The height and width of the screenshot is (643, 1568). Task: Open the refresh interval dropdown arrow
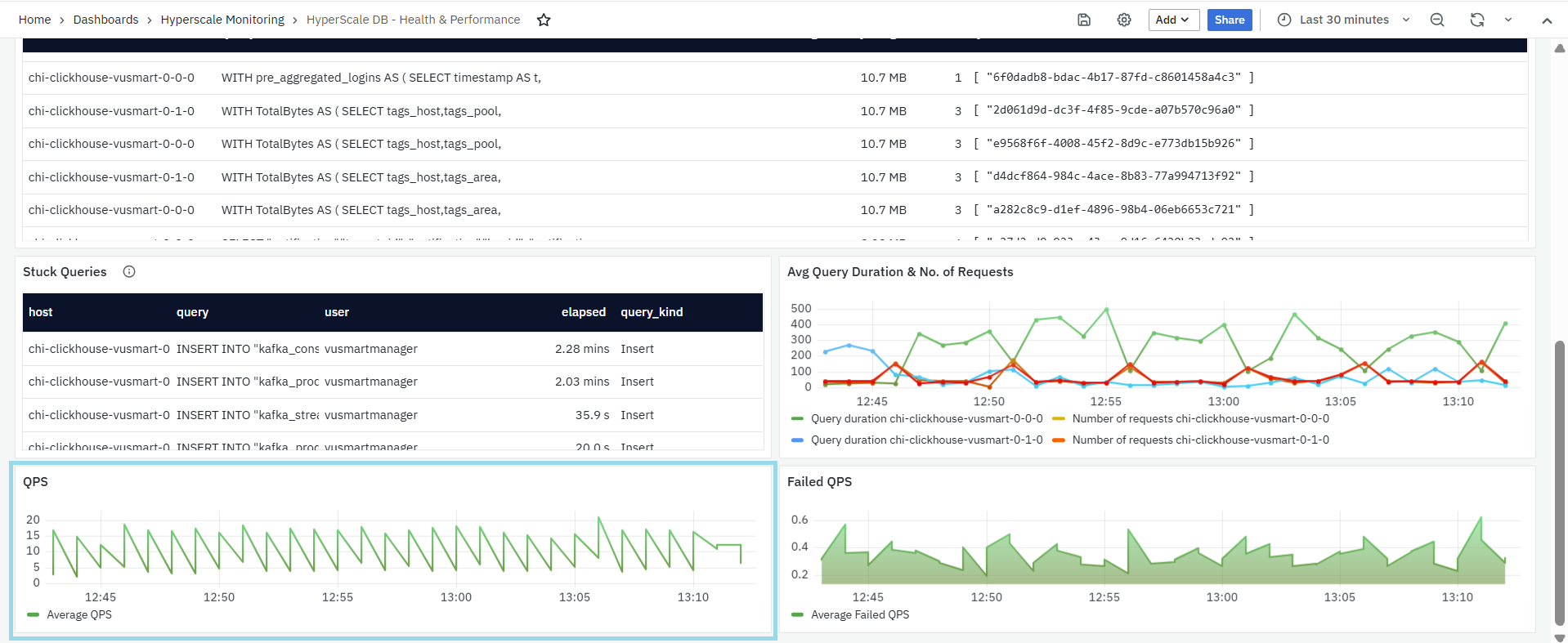tap(1508, 20)
